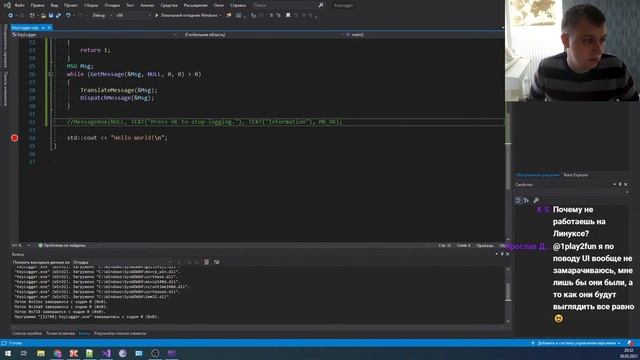Switch to Visual Studio taskbar icon
The width and height of the screenshot is (640, 360).
pyautogui.click(x=106, y=353)
